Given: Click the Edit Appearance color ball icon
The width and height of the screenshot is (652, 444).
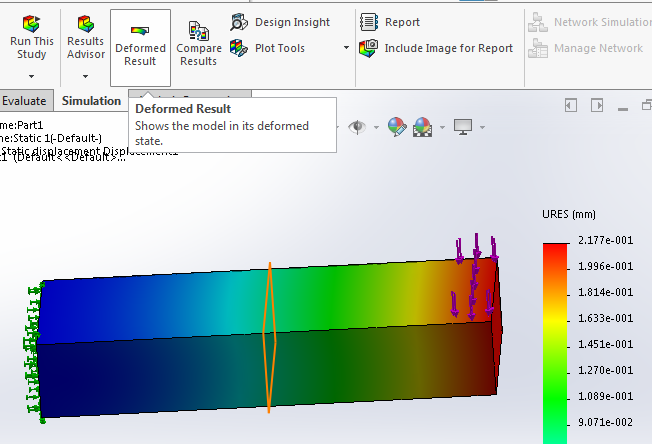Looking at the screenshot, I should (x=397, y=127).
